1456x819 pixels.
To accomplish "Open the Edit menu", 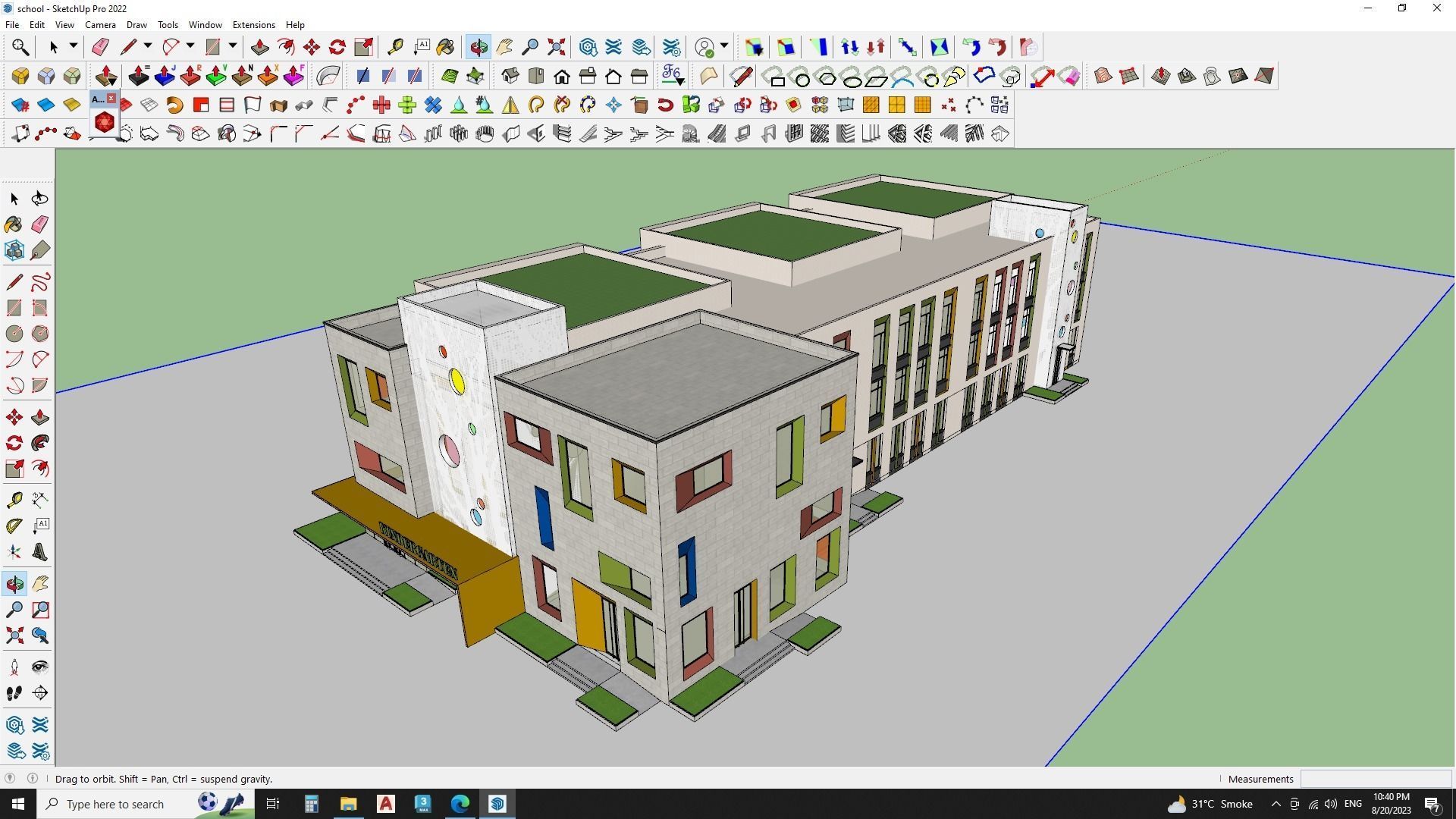I will click(x=37, y=25).
